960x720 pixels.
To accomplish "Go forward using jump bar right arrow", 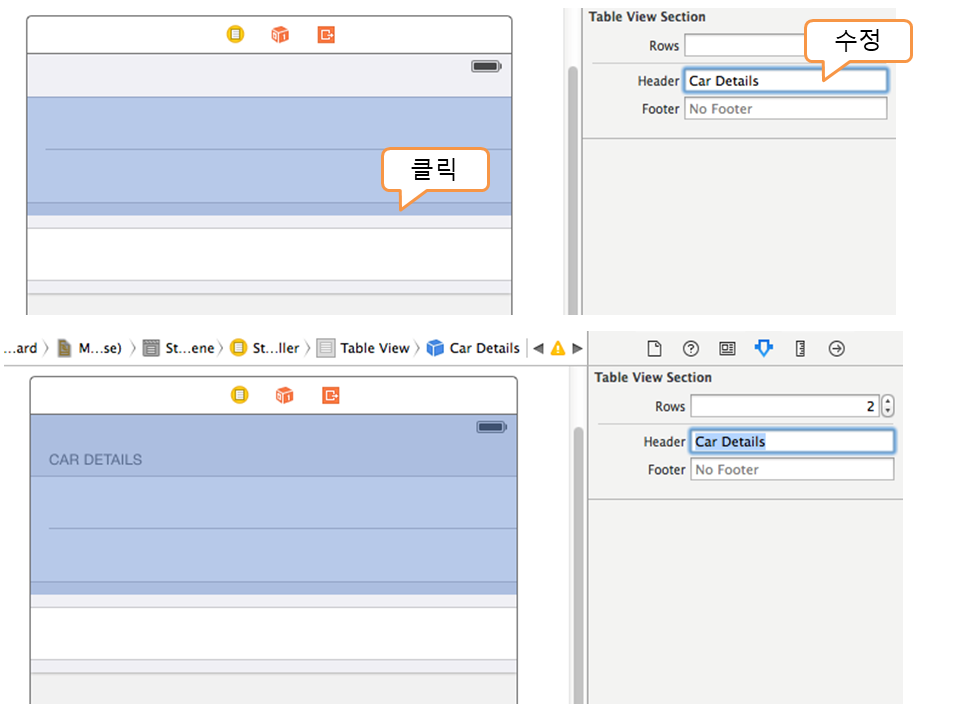I will 577,348.
